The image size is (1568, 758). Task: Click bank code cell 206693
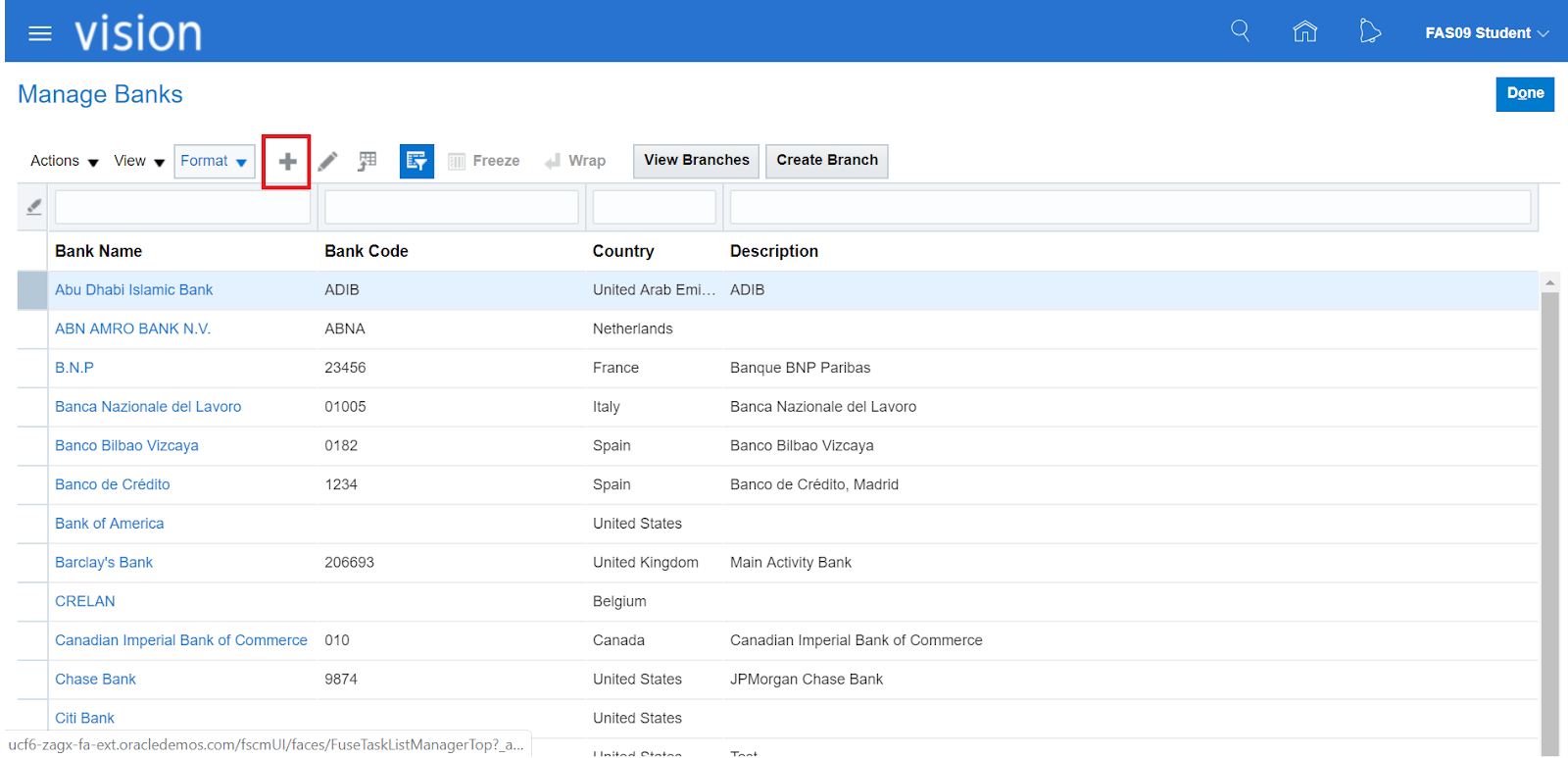click(x=349, y=563)
